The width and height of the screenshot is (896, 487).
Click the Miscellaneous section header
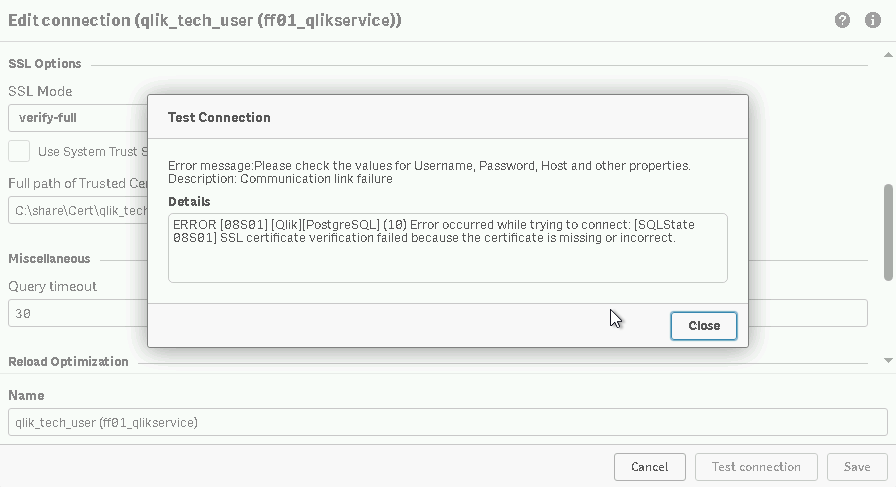(x=49, y=259)
